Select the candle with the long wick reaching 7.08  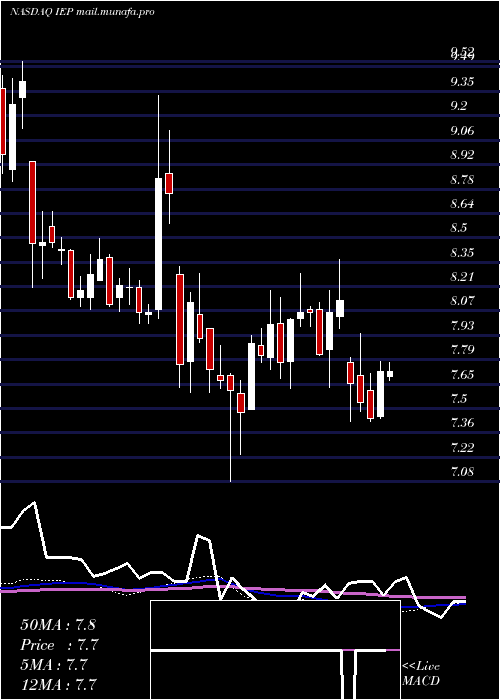point(230,383)
